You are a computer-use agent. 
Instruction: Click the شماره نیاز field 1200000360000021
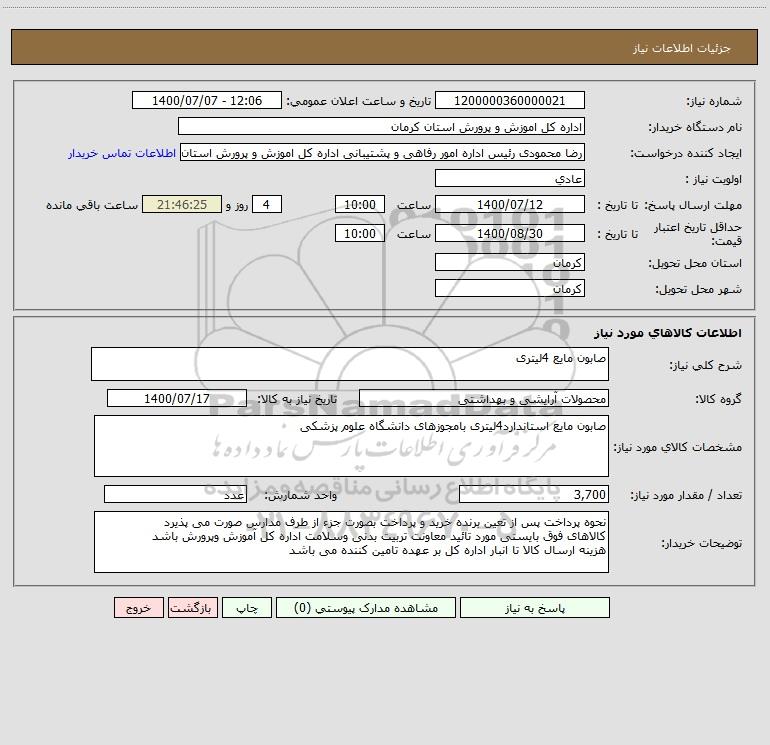point(510,101)
